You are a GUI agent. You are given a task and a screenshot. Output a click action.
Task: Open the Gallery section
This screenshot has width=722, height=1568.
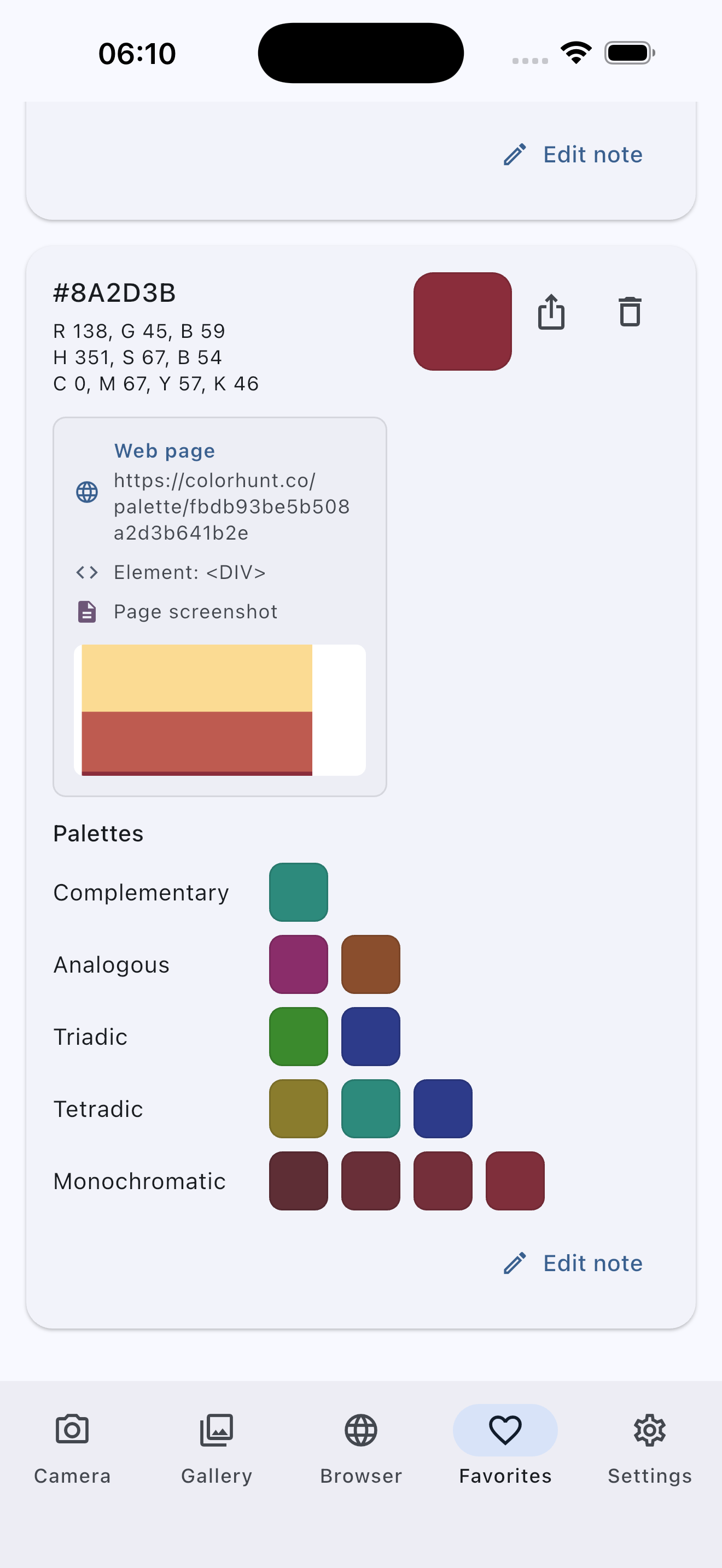point(216,1430)
